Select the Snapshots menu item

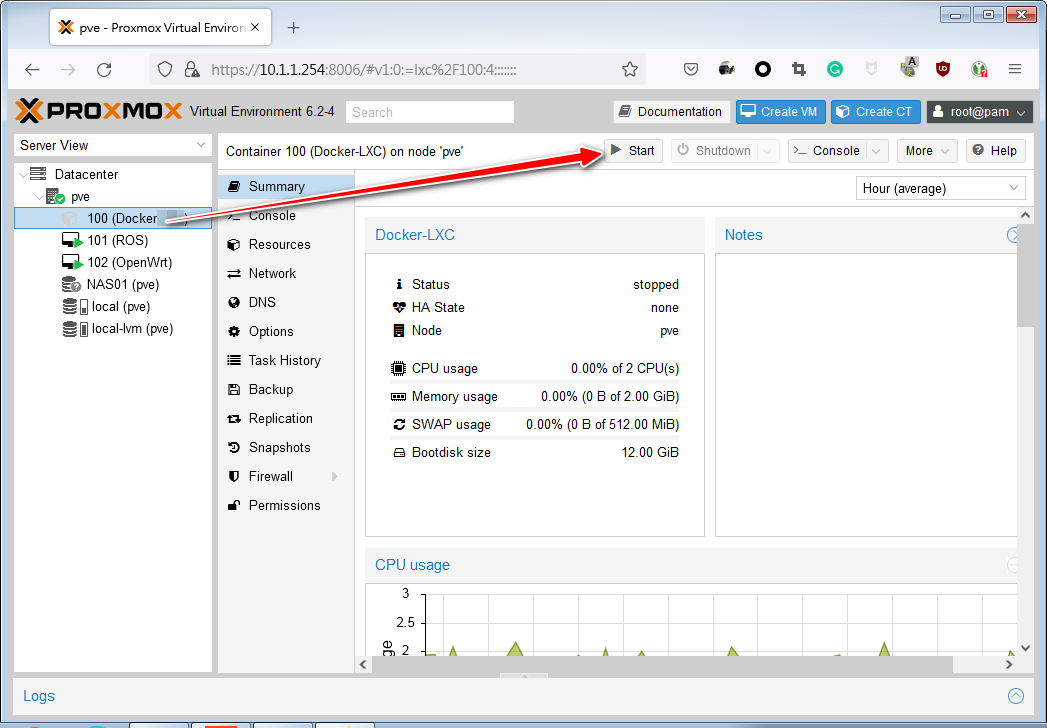pos(279,447)
